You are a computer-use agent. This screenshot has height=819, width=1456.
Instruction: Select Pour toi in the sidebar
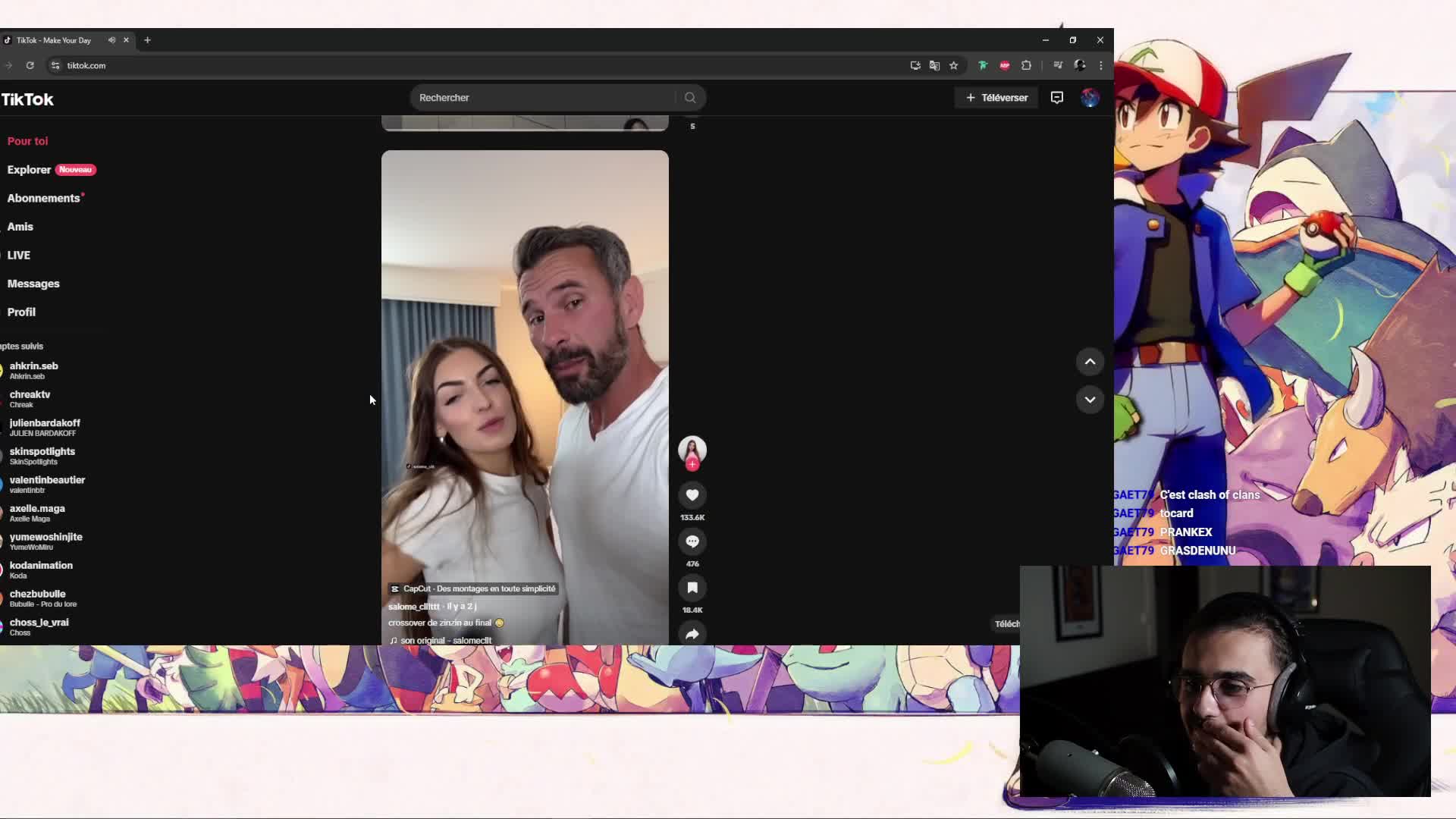(x=27, y=141)
